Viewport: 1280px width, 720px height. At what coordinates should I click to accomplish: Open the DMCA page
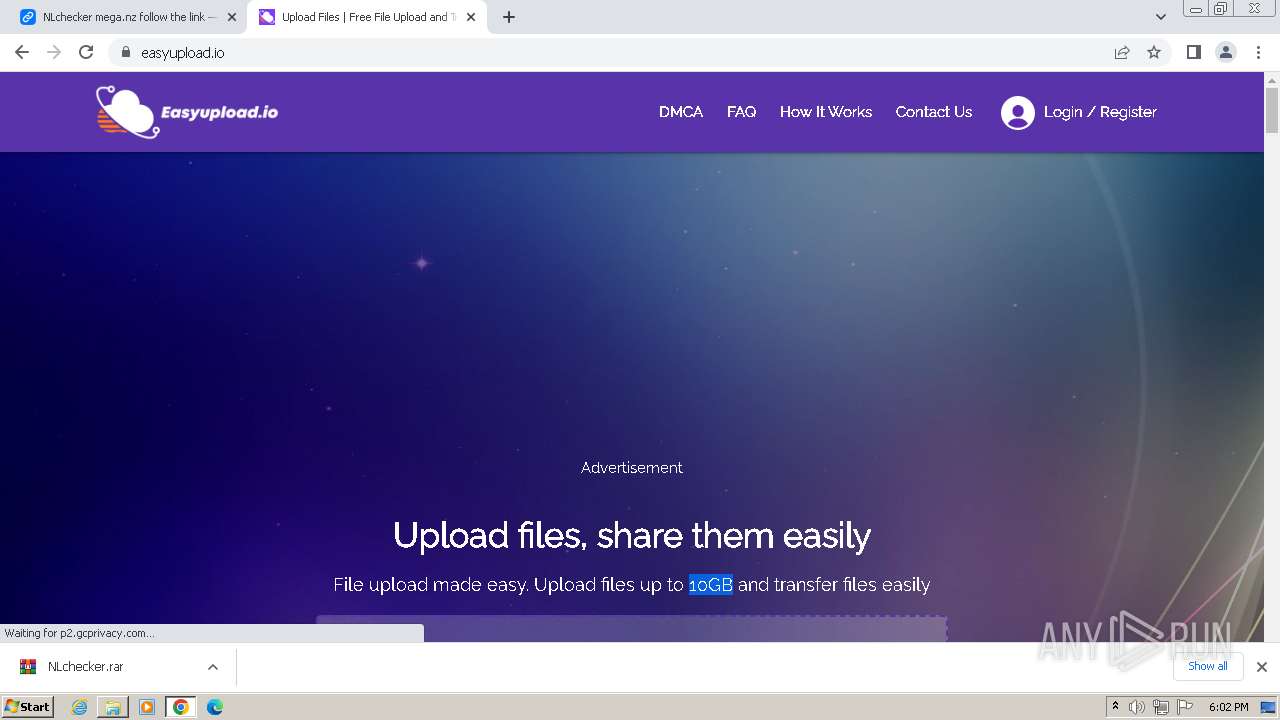[x=681, y=112]
